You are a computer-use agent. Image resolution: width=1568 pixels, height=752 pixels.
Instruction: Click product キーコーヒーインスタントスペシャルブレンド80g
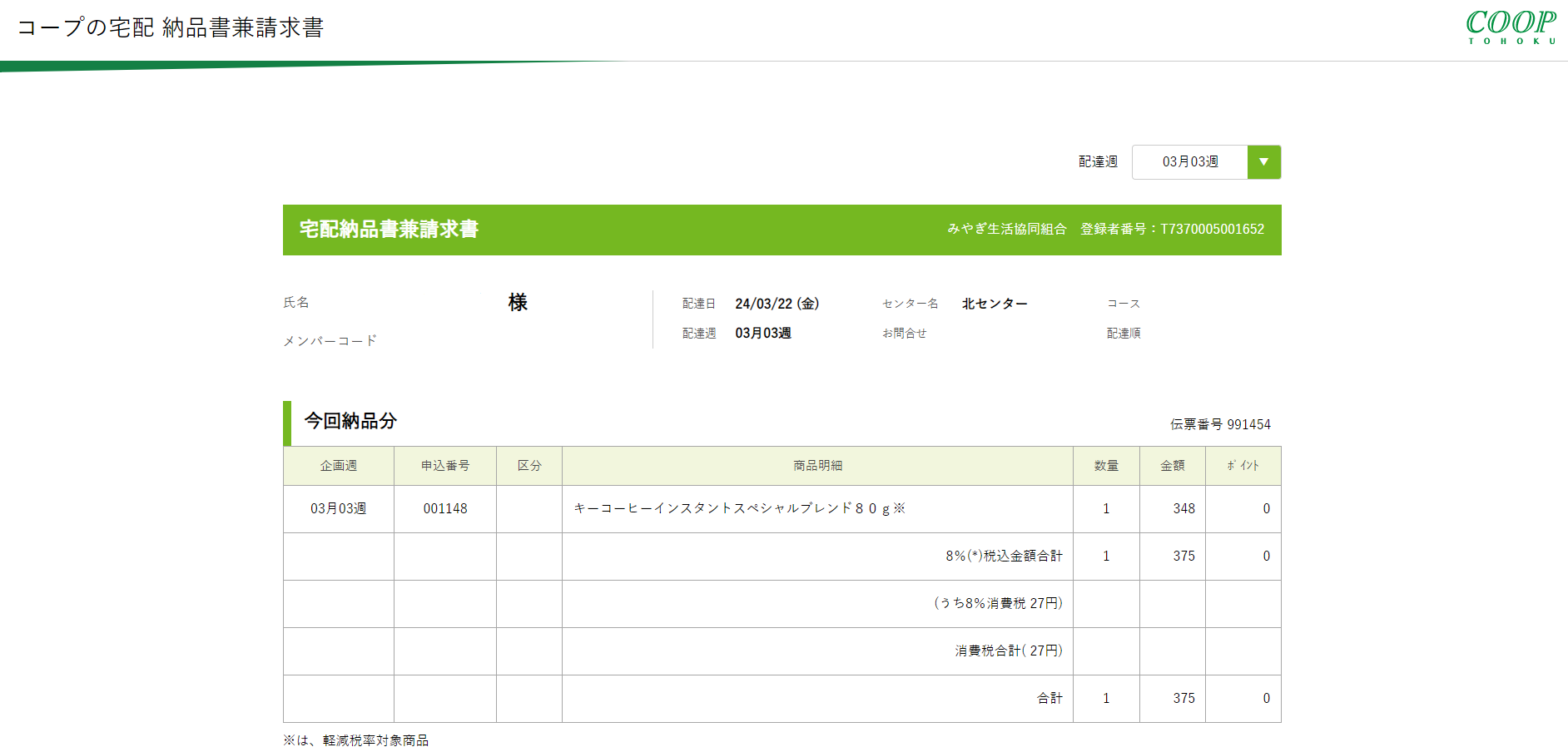[739, 508]
